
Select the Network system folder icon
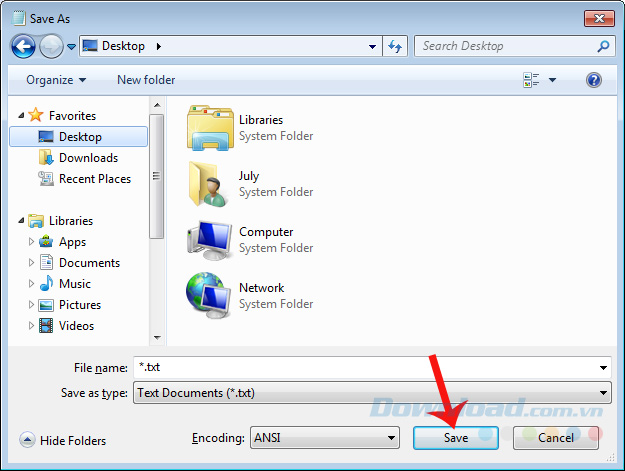click(x=209, y=295)
